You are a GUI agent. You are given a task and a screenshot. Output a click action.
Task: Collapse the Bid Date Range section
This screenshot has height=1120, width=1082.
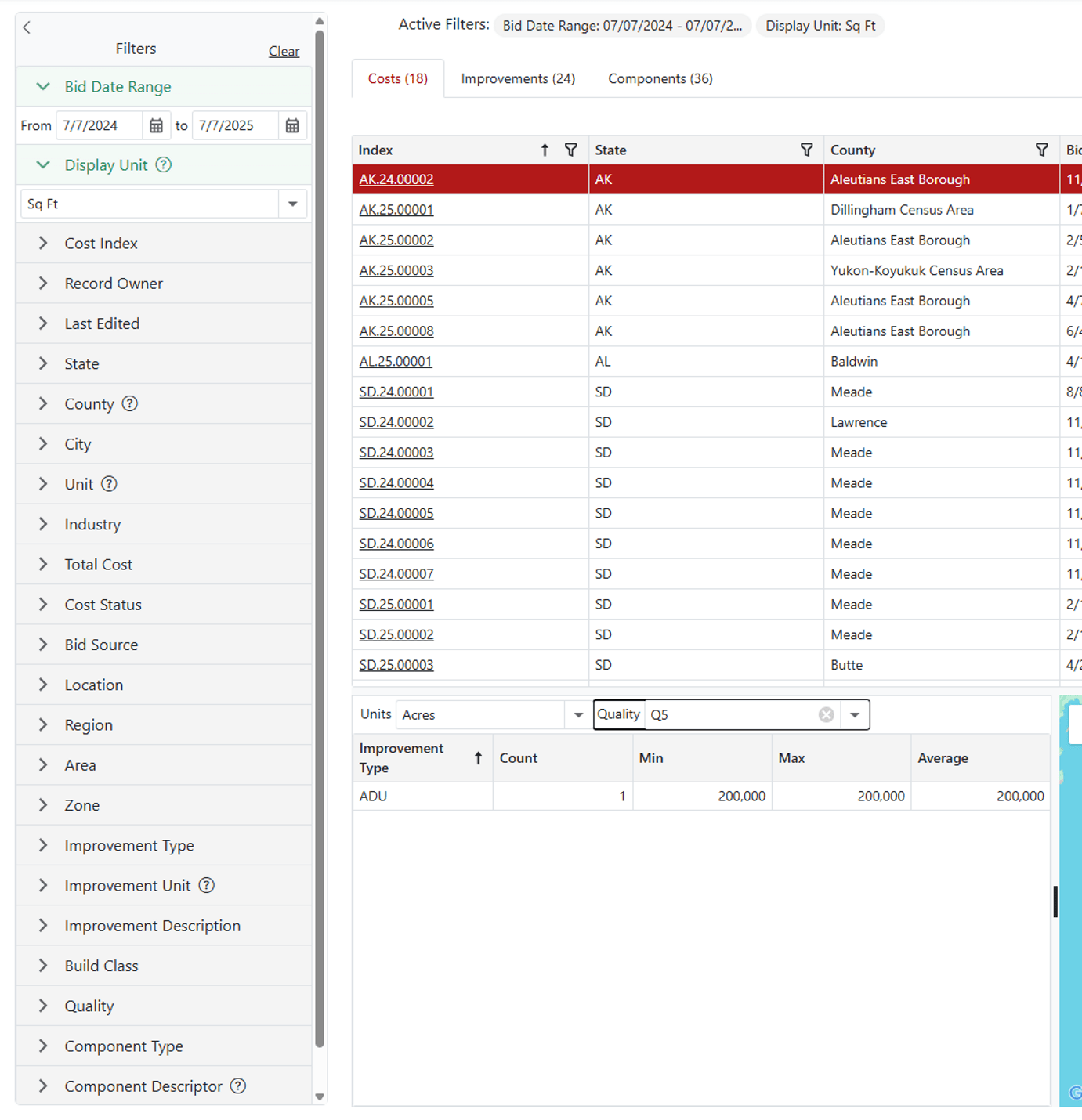coord(44,87)
